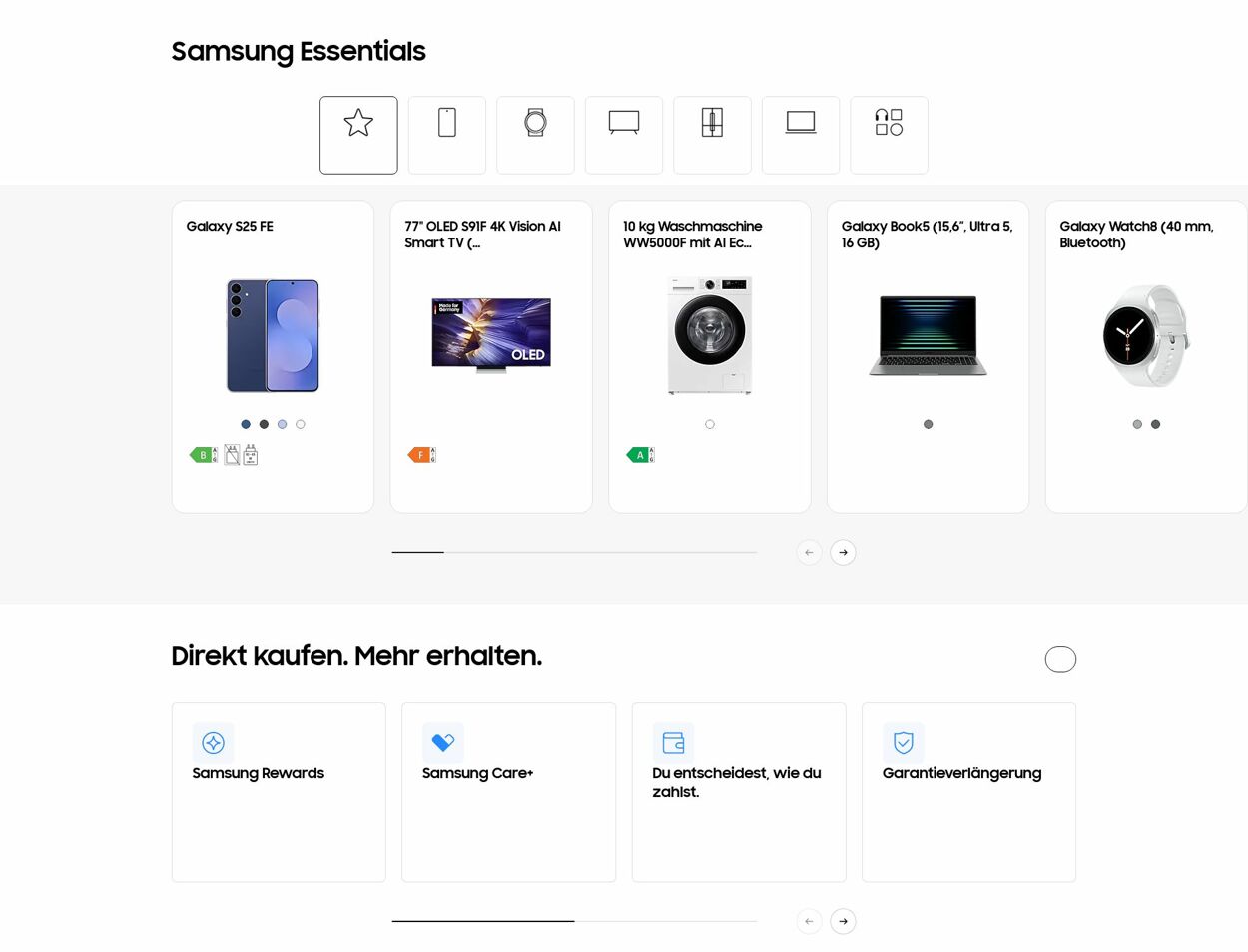
Task: Select the smartwatch category tab
Action: (535, 135)
